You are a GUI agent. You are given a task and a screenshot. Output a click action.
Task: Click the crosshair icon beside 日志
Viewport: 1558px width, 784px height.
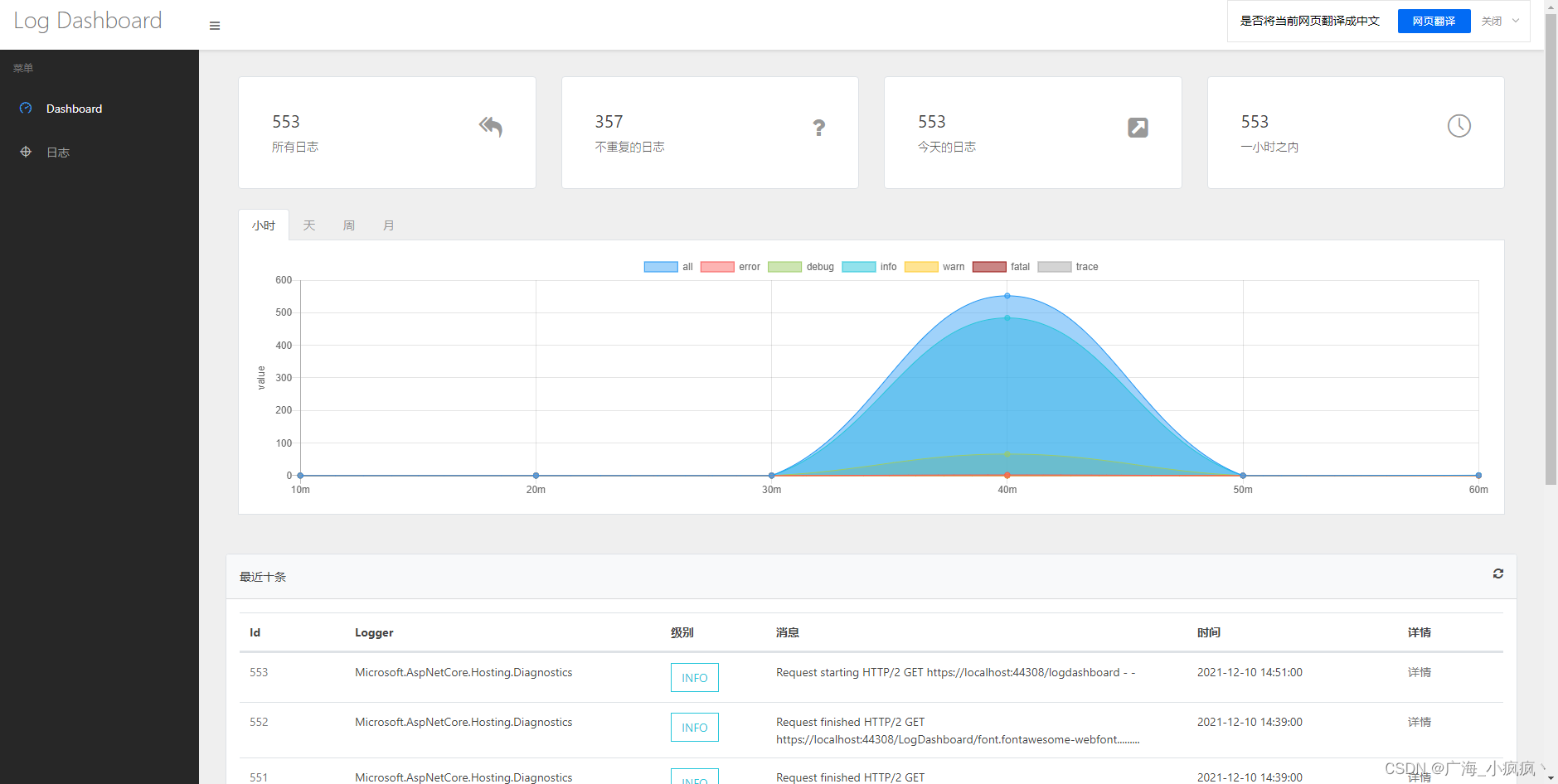tap(26, 152)
